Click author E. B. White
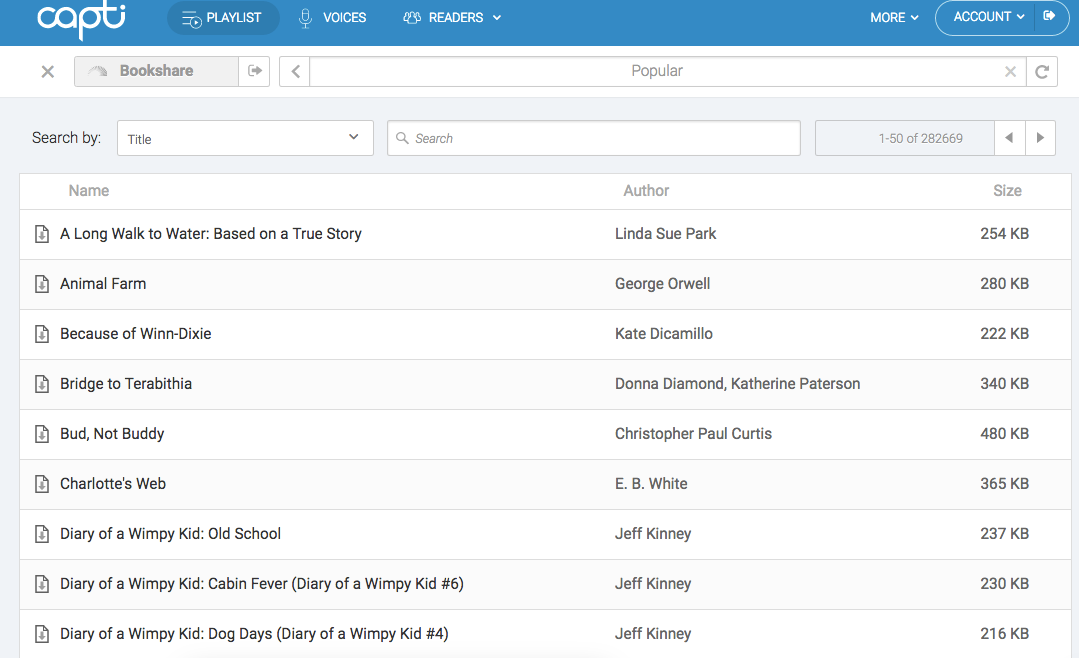1079x658 pixels. click(x=651, y=484)
